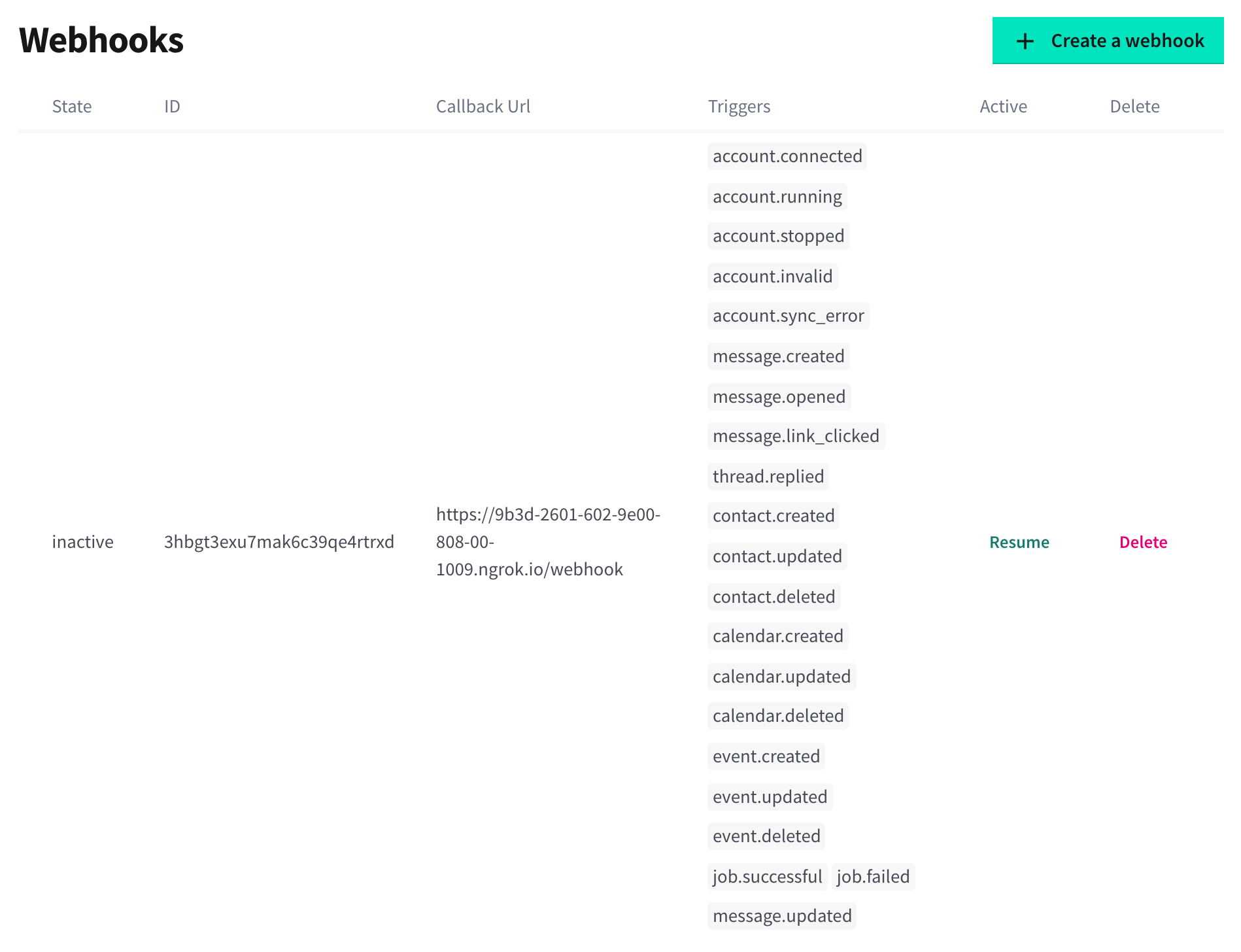Image resolution: width=1241 pixels, height=952 pixels.
Task: Click the State column header
Action: click(x=72, y=107)
